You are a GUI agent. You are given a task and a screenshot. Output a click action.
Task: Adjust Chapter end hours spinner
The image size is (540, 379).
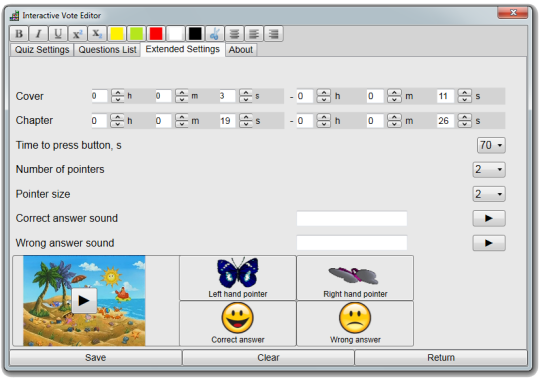click(324, 121)
